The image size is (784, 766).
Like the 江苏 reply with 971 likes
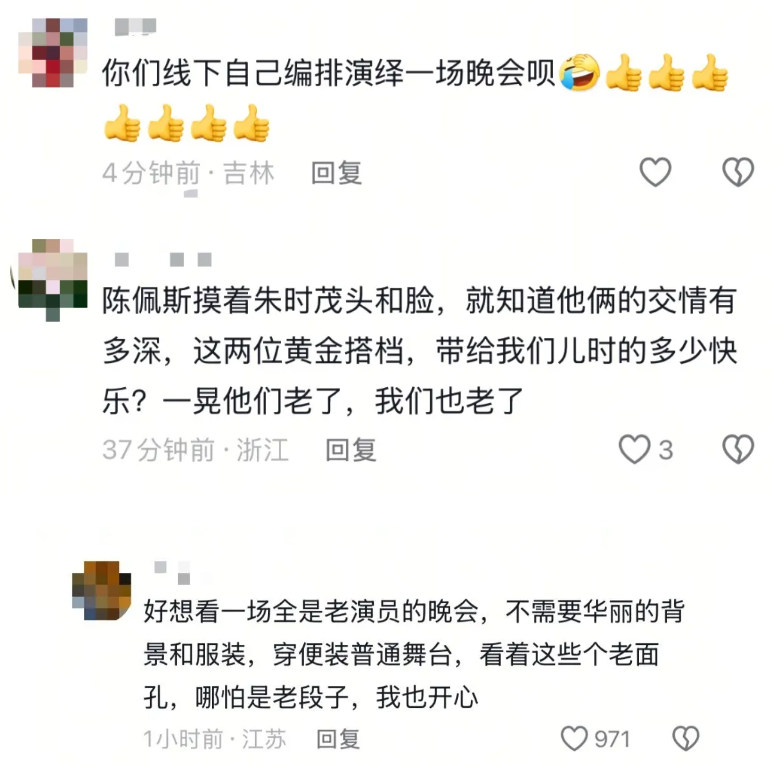click(574, 738)
